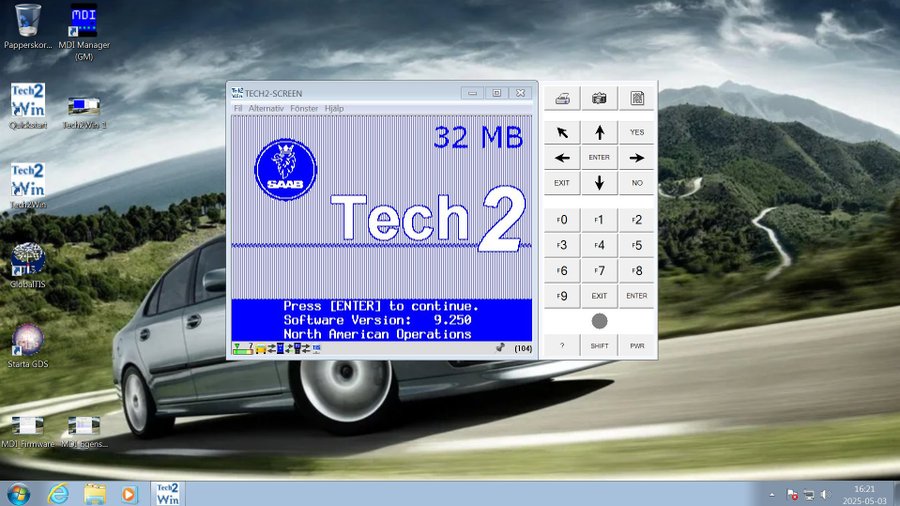
Task: Click ENTER in the function key row
Action: [x=637, y=296]
